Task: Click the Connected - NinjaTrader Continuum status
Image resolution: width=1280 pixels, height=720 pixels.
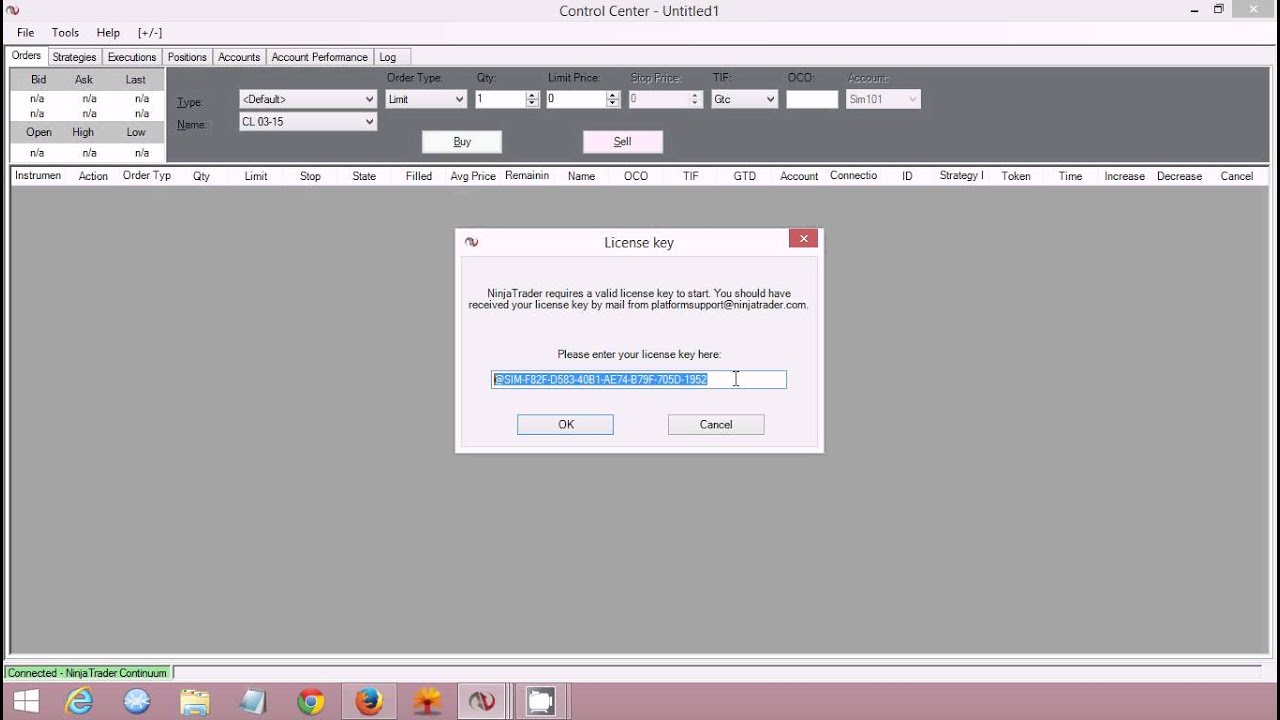Action: coord(87,673)
